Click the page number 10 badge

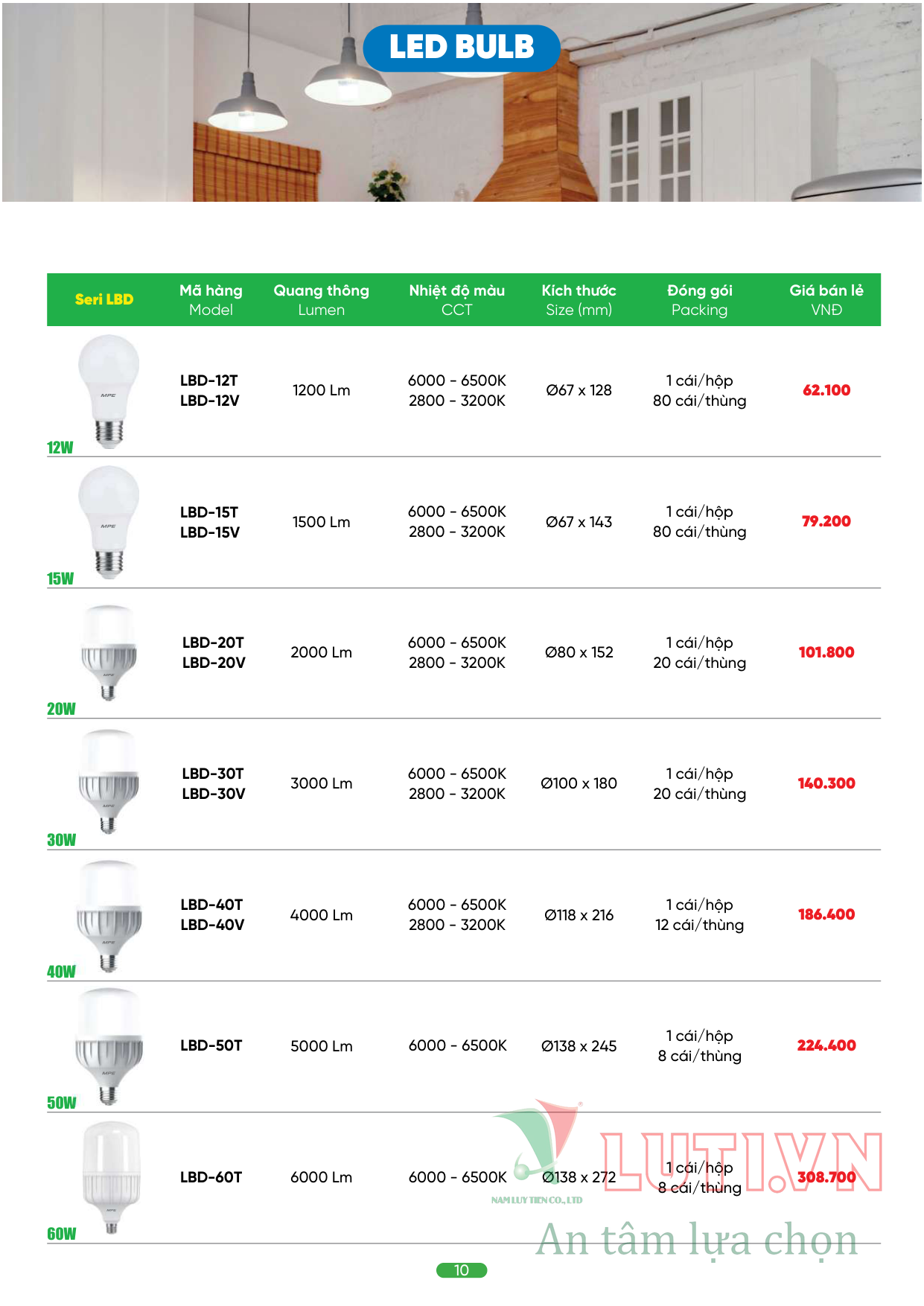point(462,1270)
